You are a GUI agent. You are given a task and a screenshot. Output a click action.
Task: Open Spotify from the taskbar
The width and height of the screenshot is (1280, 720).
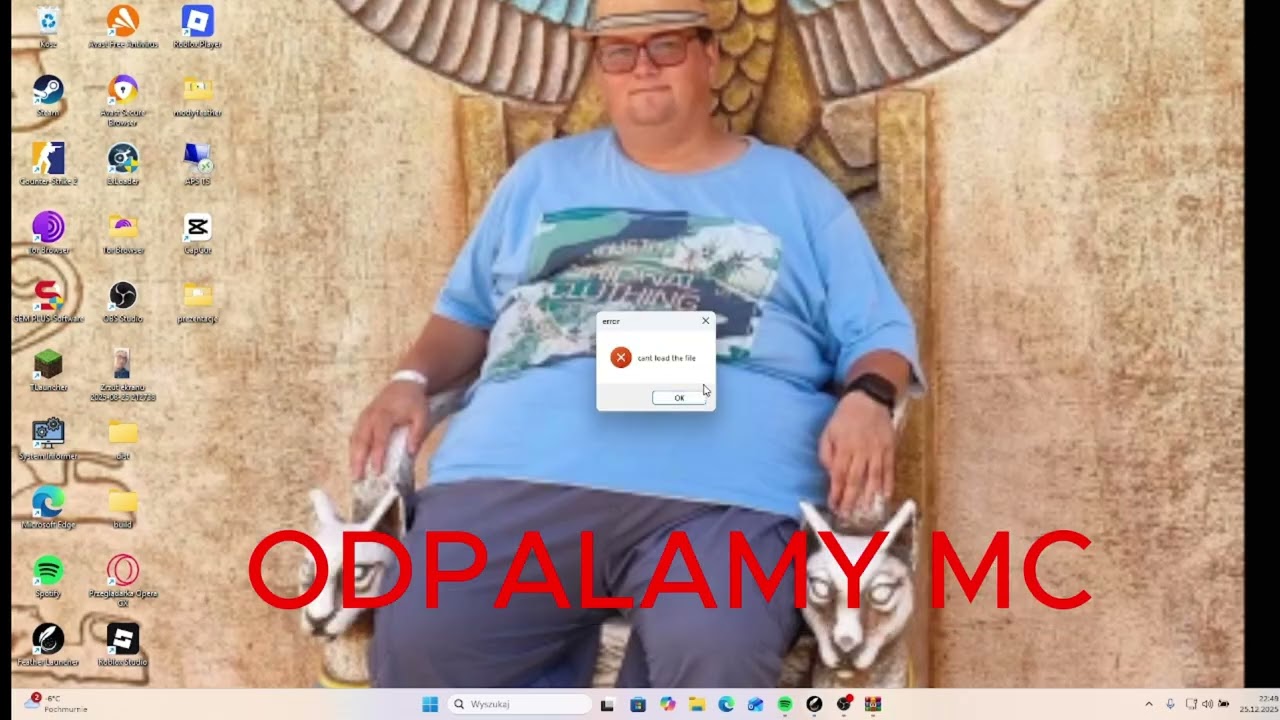tap(785, 704)
